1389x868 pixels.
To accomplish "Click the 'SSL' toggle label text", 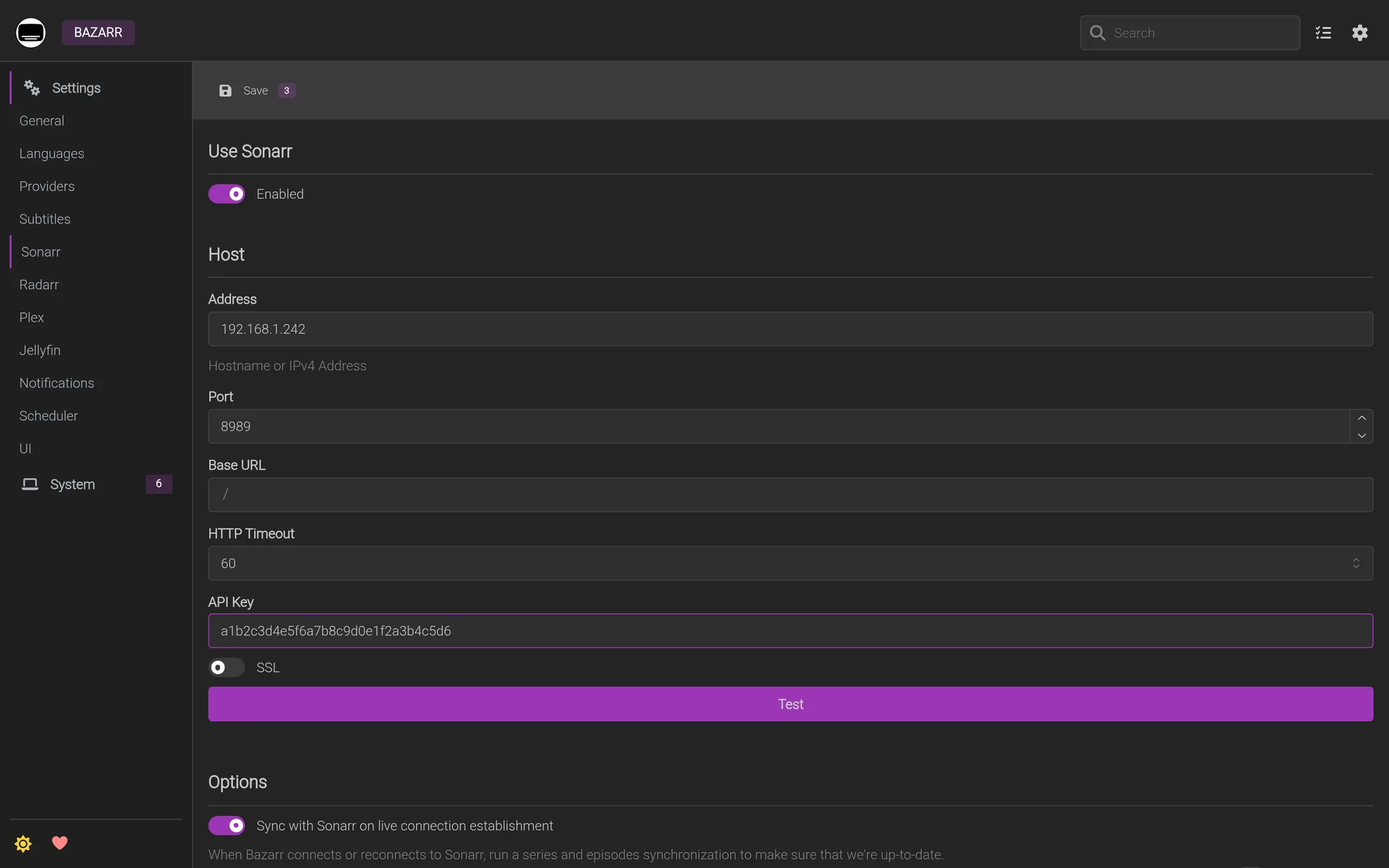I will coord(268,668).
